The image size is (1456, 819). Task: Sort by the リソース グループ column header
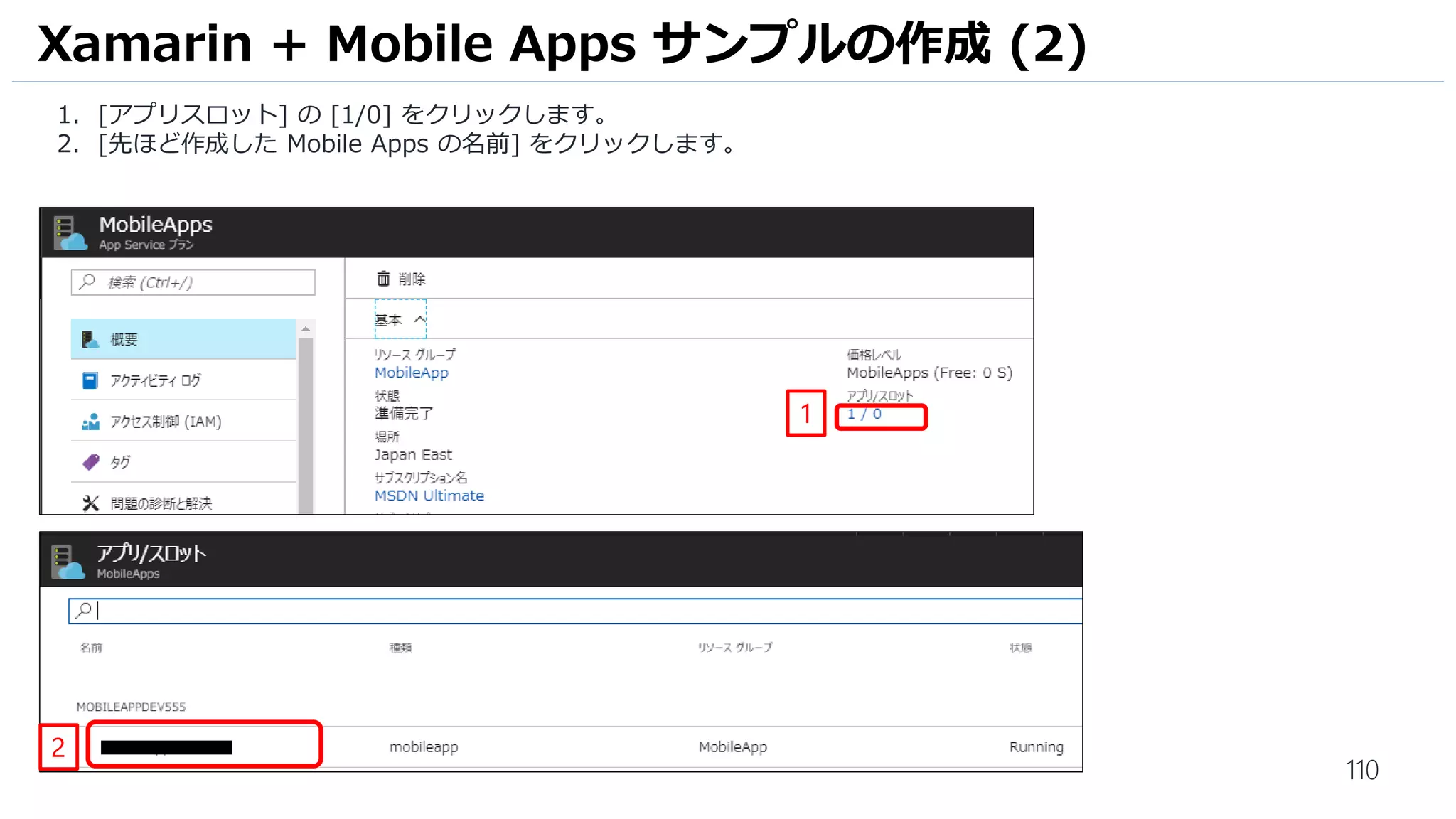[x=735, y=648]
